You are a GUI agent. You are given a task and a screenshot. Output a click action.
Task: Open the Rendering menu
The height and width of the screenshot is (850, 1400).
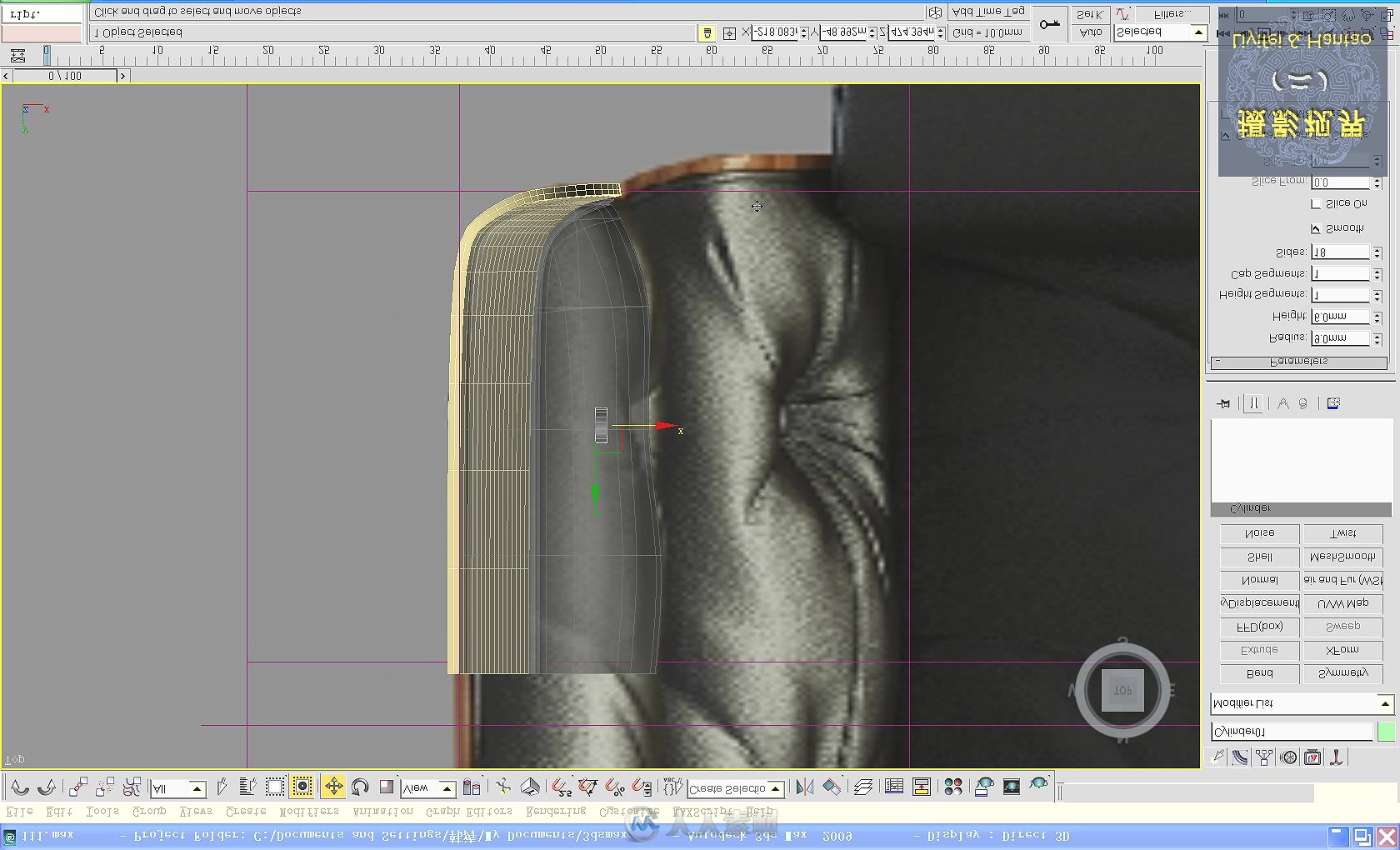tap(556, 812)
